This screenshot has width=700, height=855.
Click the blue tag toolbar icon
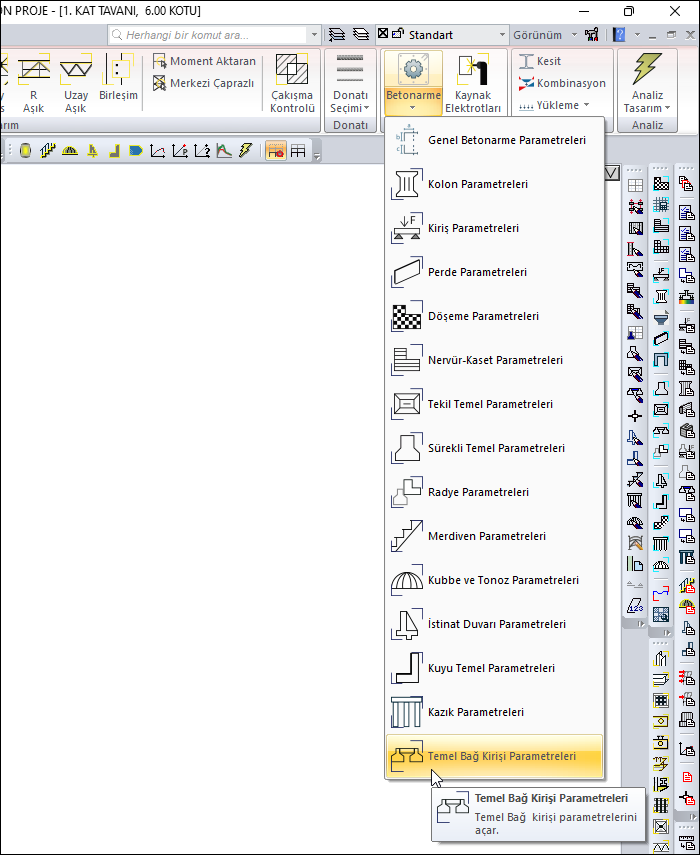pos(136,150)
